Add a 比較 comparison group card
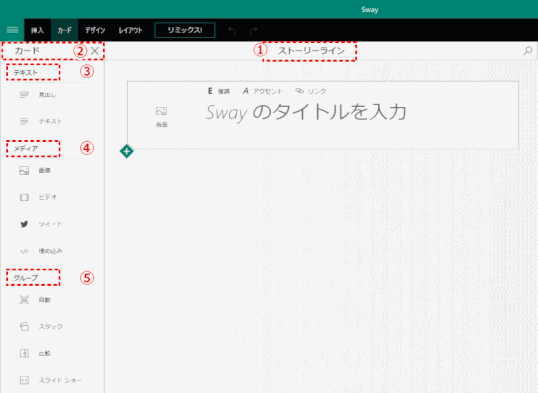Image resolution: width=538 pixels, height=393 pixels. click(x=35, y=353)
